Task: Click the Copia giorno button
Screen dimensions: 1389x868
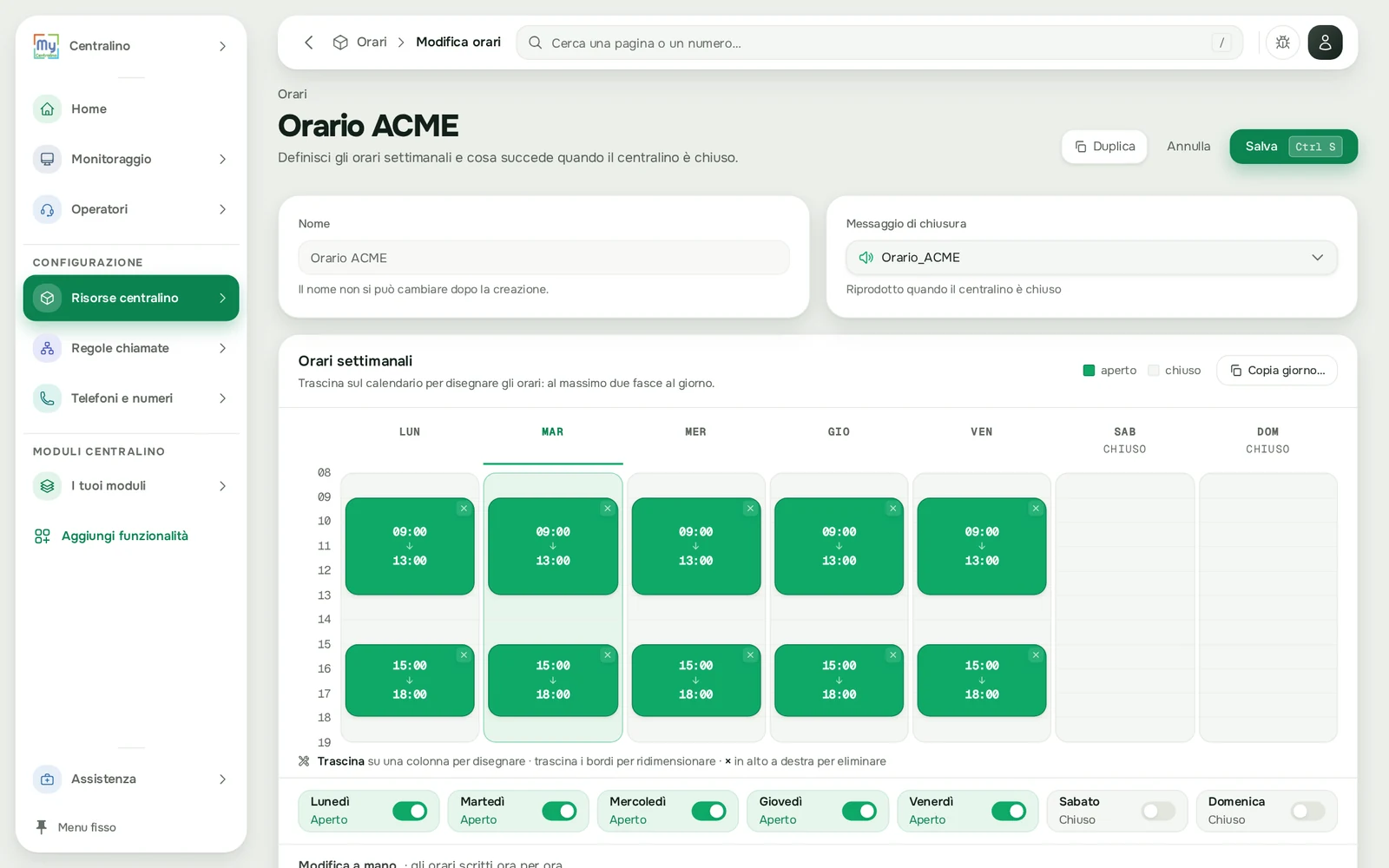Action: pyautogui.click(x=1277, y=371)
